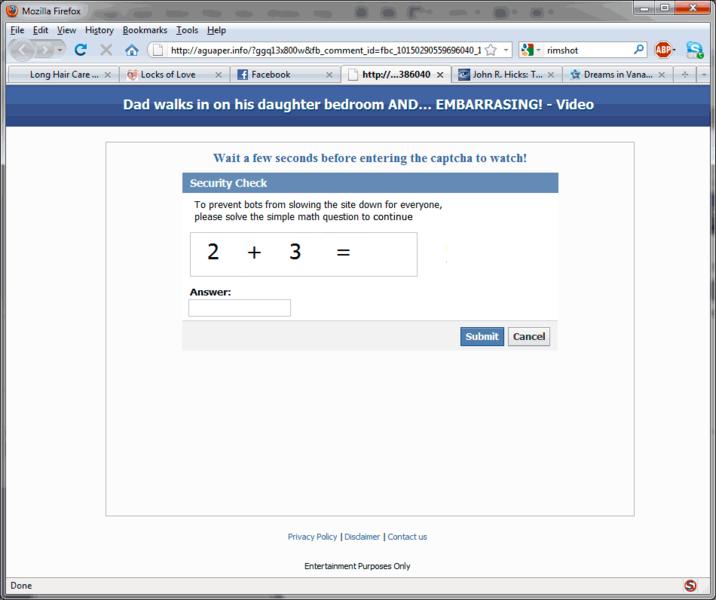716x600 pixels.
Task: Click the Reload page icon
Action: [x=81, y=50]
